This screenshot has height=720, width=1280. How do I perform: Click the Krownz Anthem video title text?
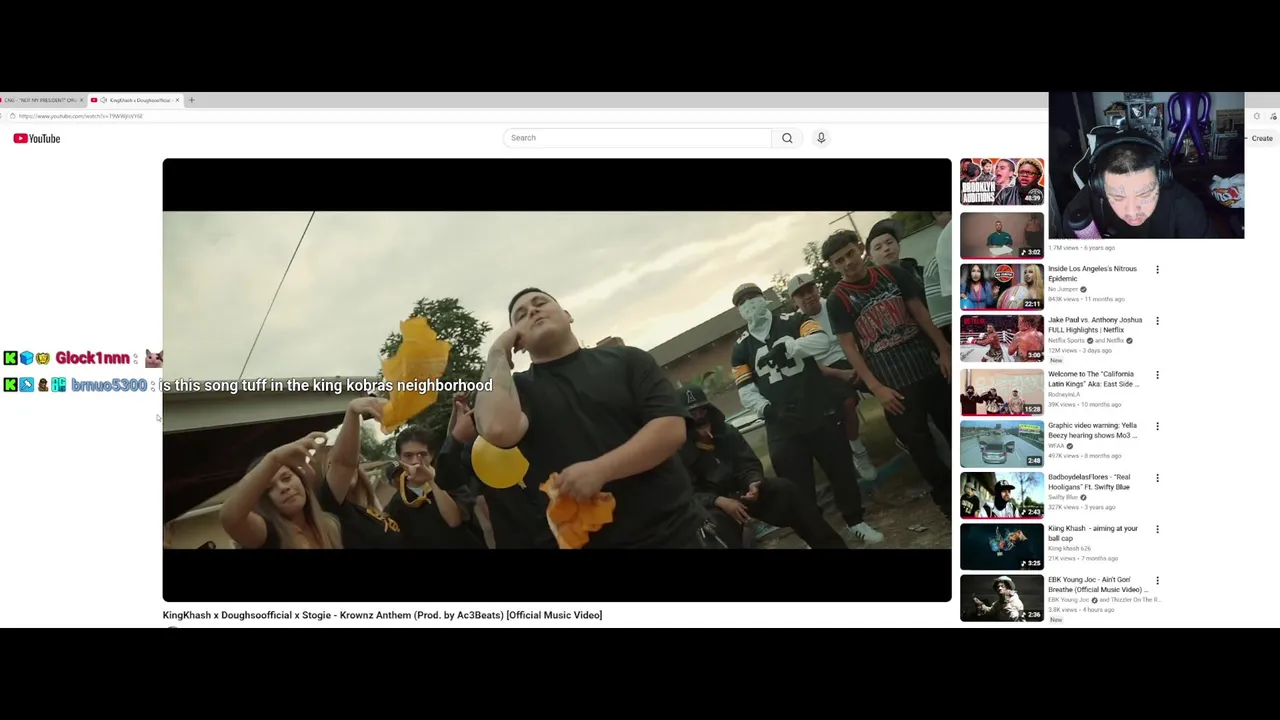[382, 615]
